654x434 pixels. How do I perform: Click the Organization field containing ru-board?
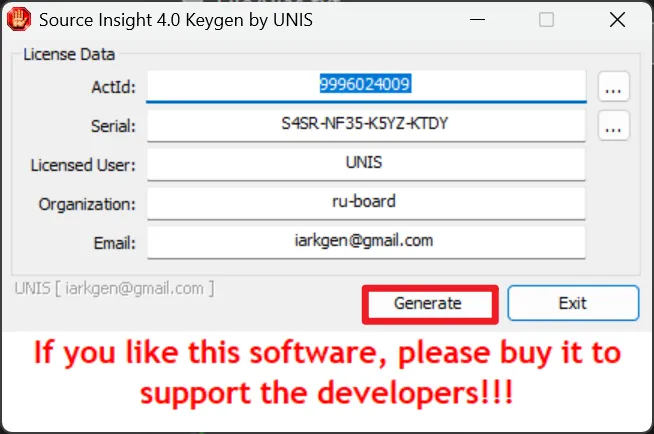coord(366,203)
